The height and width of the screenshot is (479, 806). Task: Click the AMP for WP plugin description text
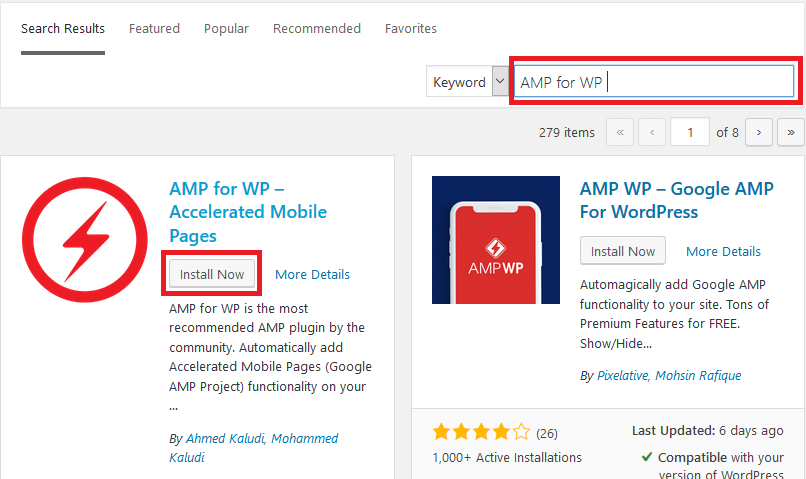(x=270, y=357)
